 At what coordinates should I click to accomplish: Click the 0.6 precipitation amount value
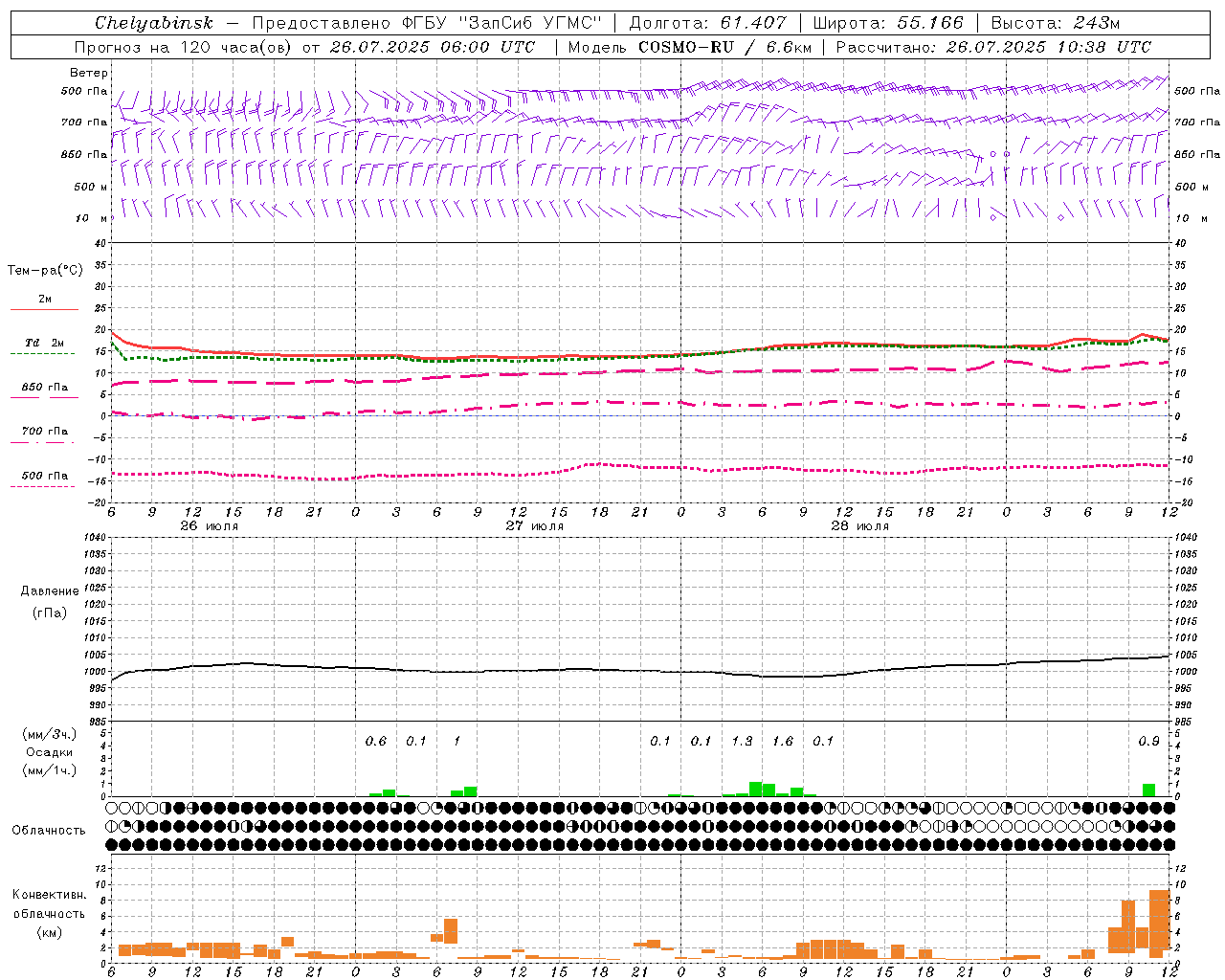click(x=376, y=741)
